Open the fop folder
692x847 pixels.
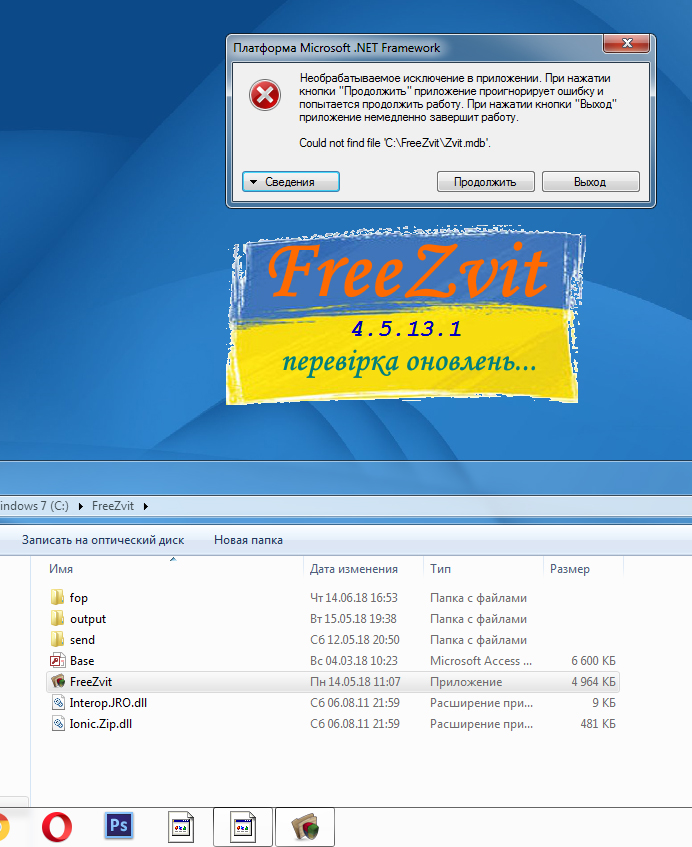click(x=78, y=598)
